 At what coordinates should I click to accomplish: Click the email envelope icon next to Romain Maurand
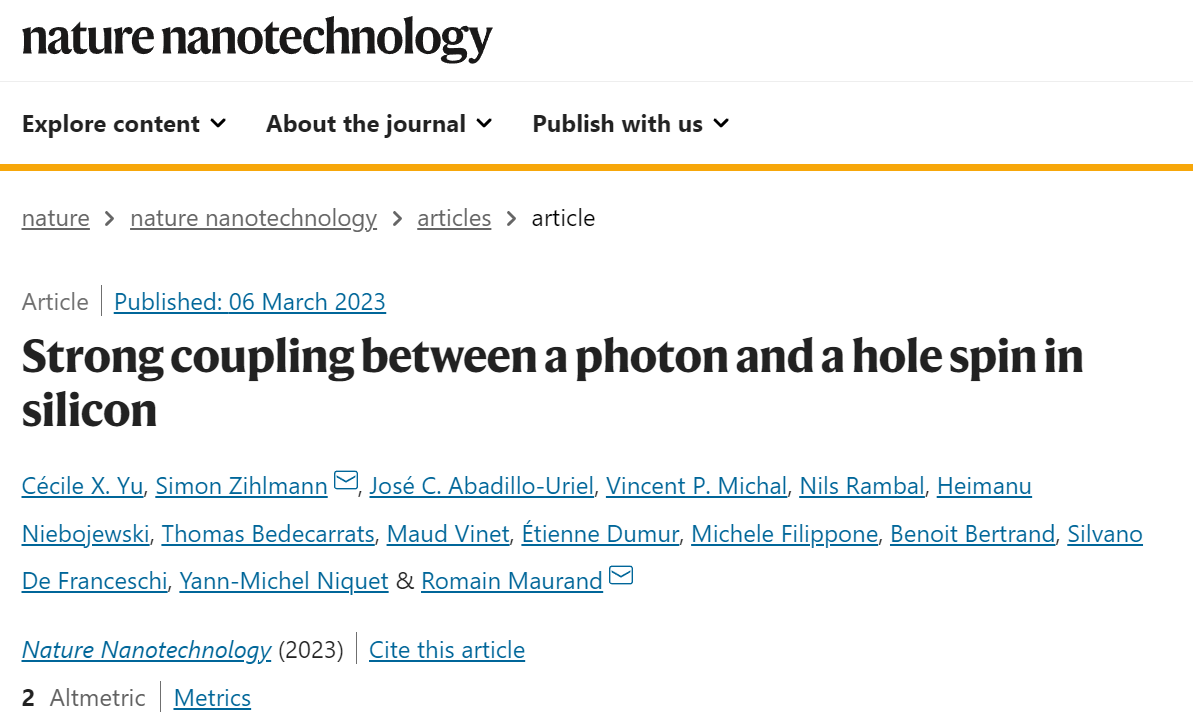click(x=621, y=575)
